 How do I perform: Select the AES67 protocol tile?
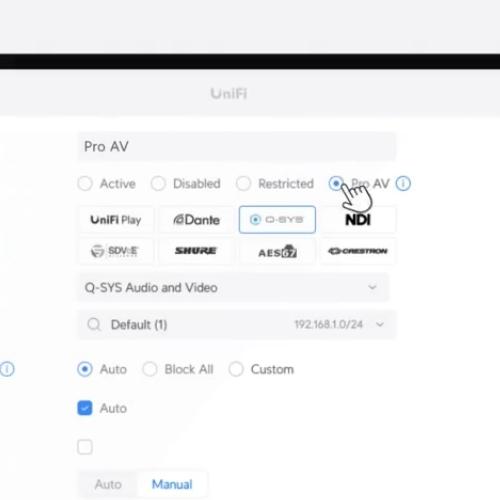(x=277, y=251)
